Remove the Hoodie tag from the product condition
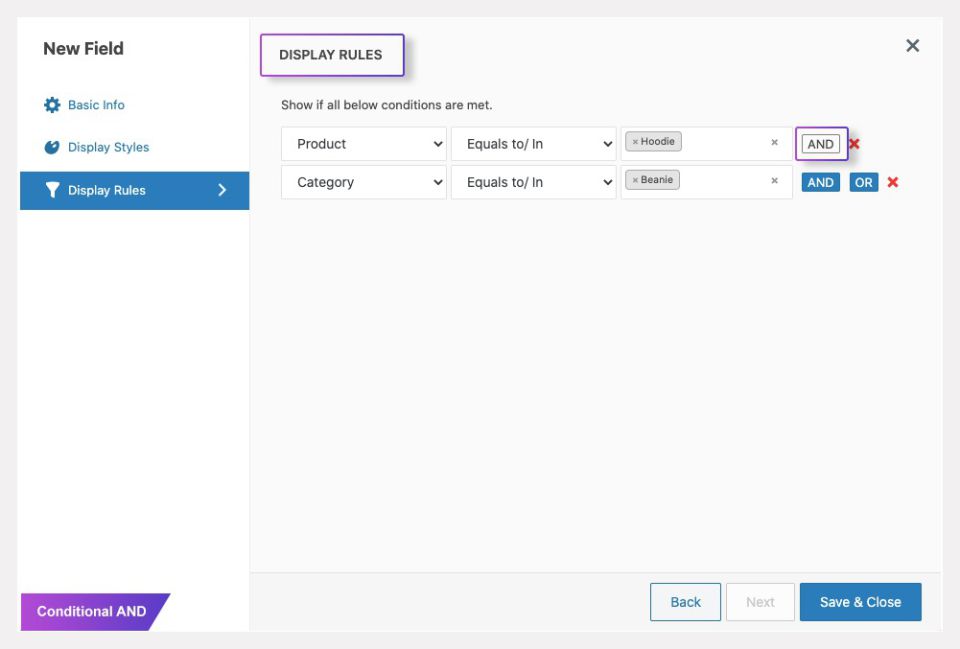960x649 pixels. pyautogui.click(x=635, y=142)
